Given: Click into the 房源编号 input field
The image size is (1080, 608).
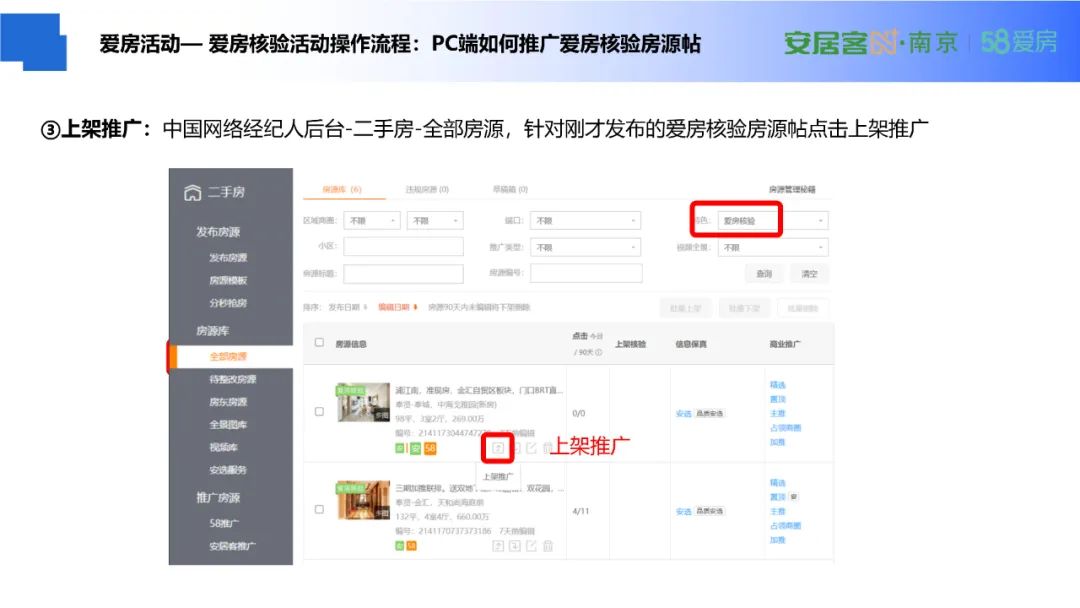Looking at the screenshot, I should click(x=586, y=273).
